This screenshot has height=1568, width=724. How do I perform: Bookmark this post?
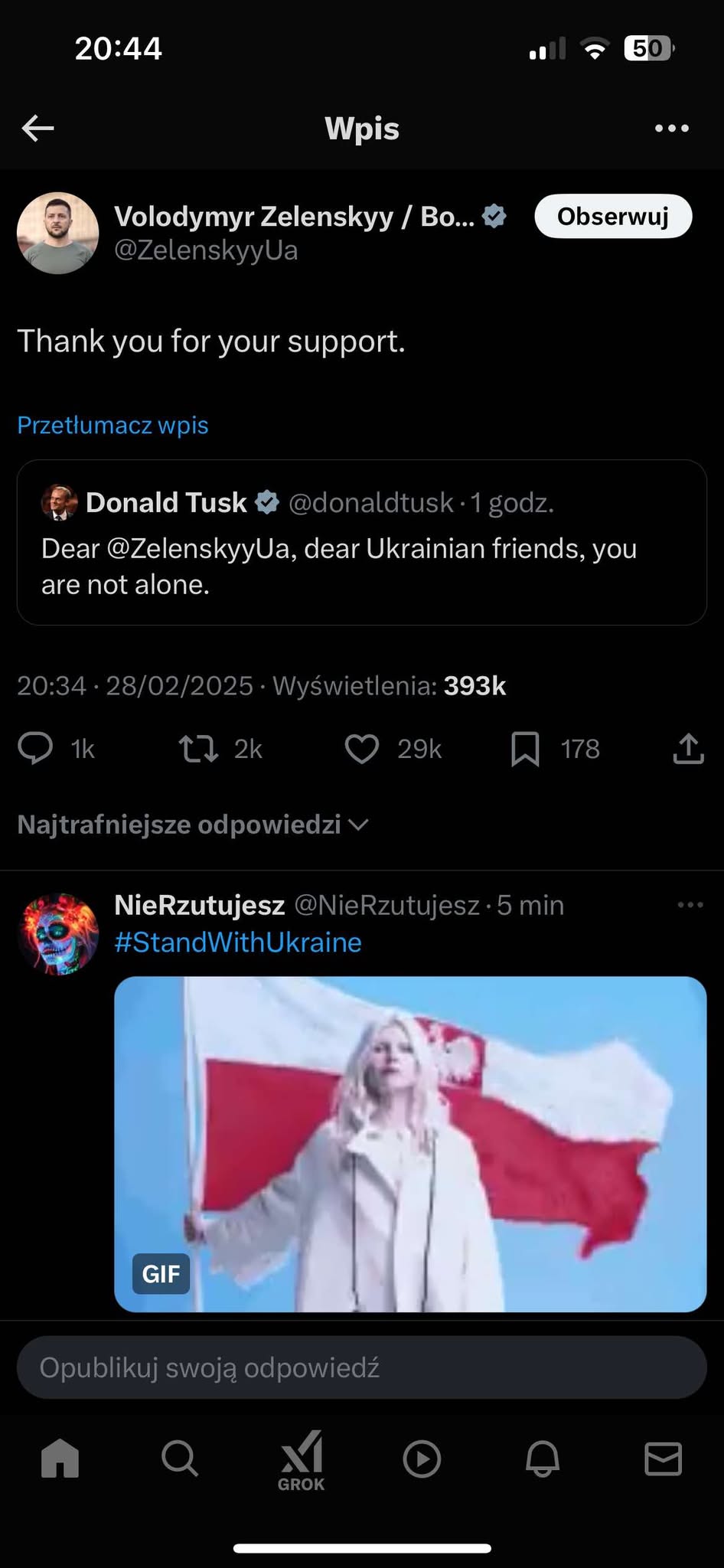tap(525, 748)
